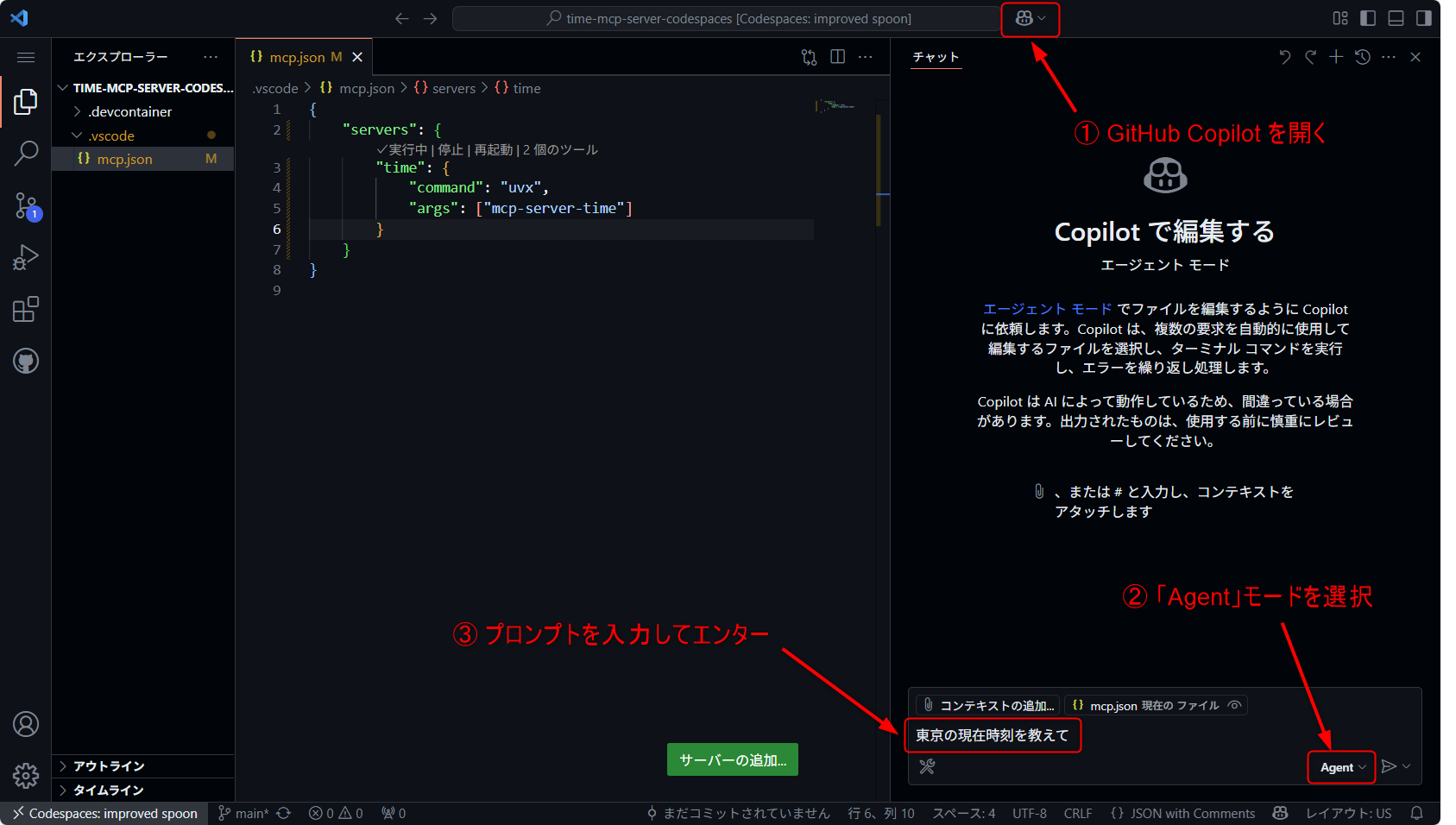Image resolution: width=1456 pixels, height=825 pixels.
Task: Redo last chat request
Action: tap(1310, 57)
